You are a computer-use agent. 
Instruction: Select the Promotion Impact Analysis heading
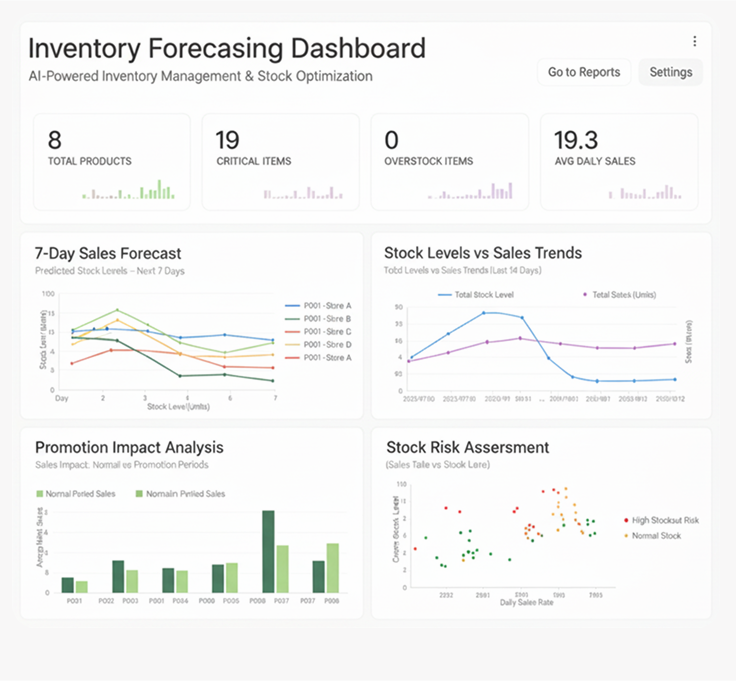click(129, 447)
